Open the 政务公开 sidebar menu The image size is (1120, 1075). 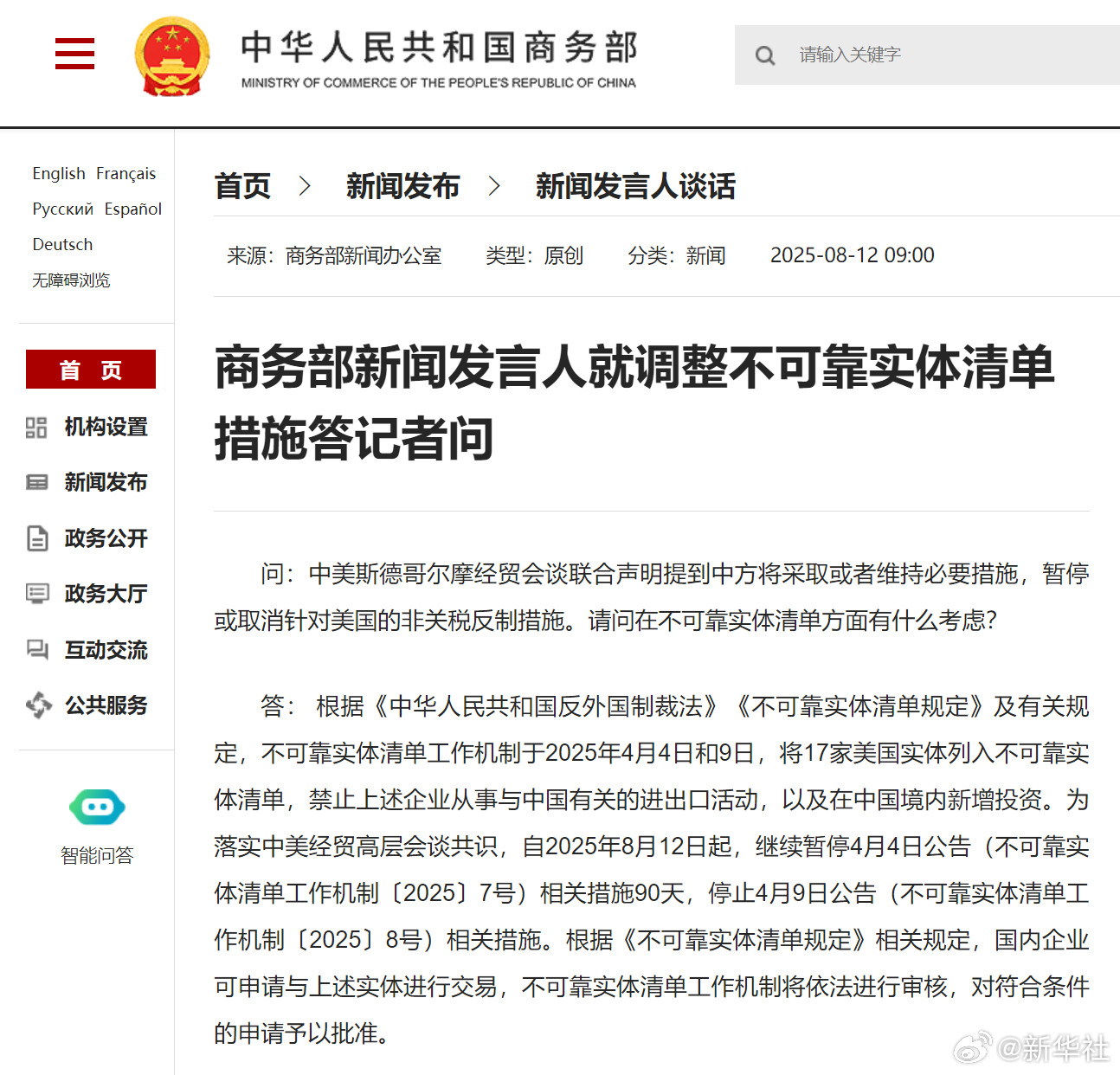tap(106, 538)
